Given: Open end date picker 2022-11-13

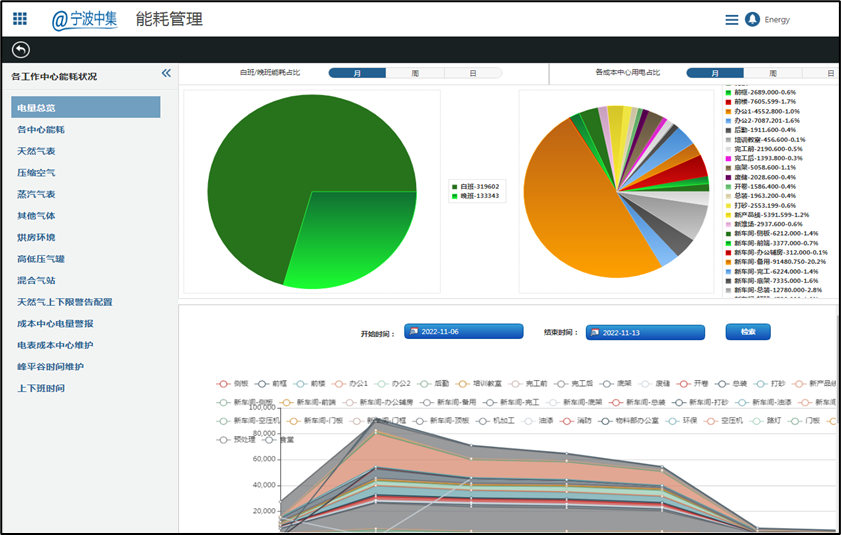Looking at the screenshot, I should 645,333.
